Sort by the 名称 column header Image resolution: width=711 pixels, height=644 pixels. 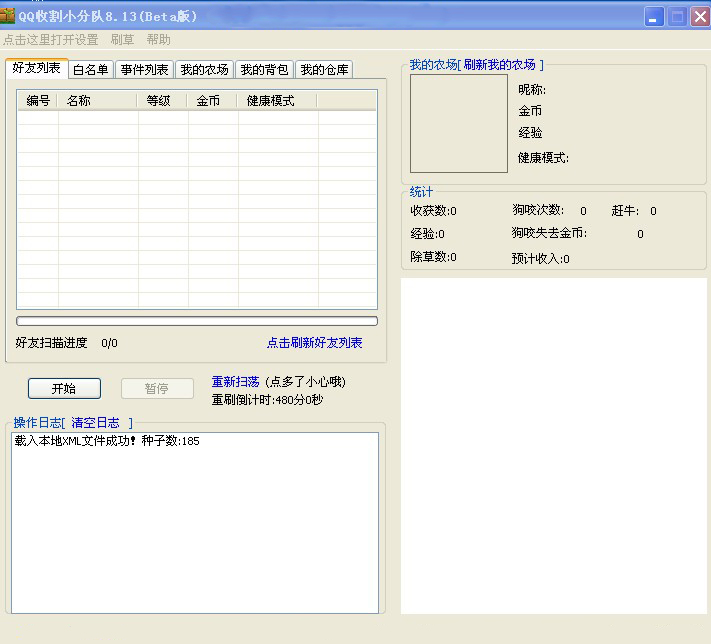click(x=97, y=101)
